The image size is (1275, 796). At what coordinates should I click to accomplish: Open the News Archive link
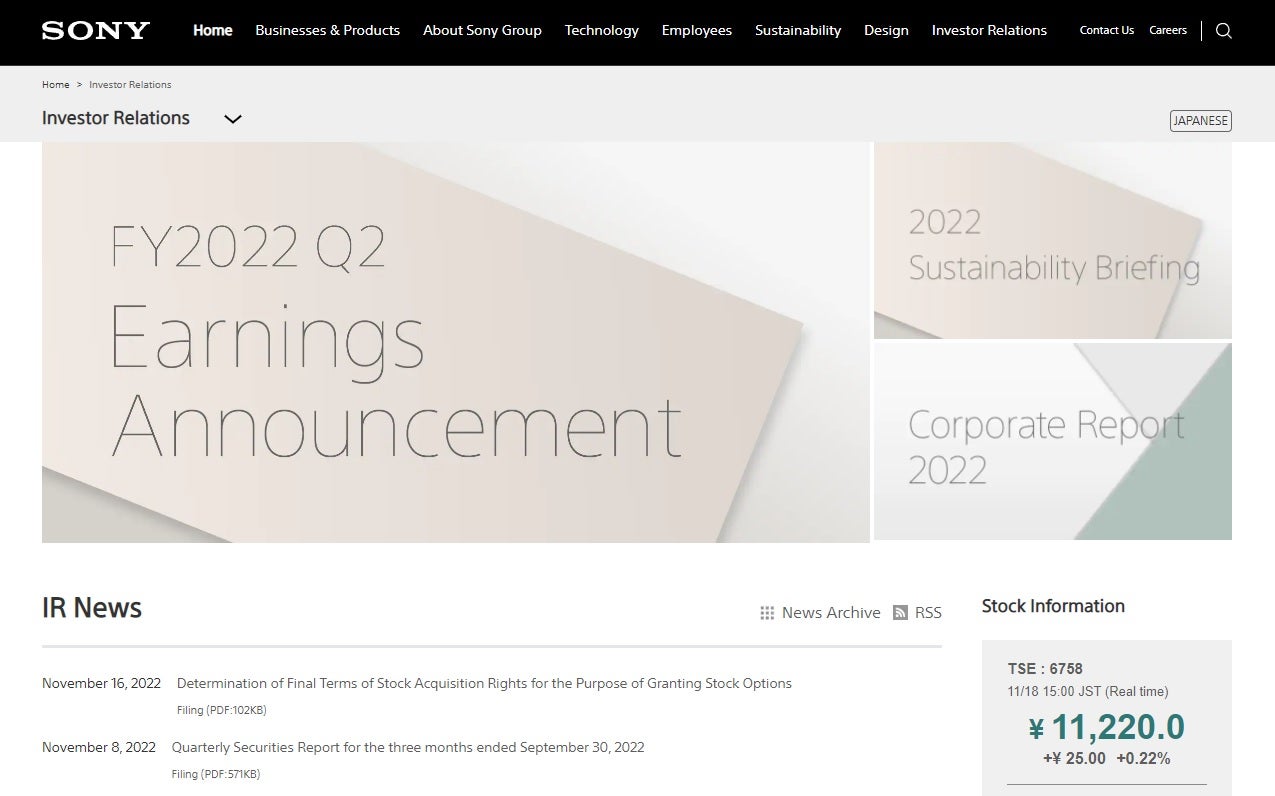(831, 613)
